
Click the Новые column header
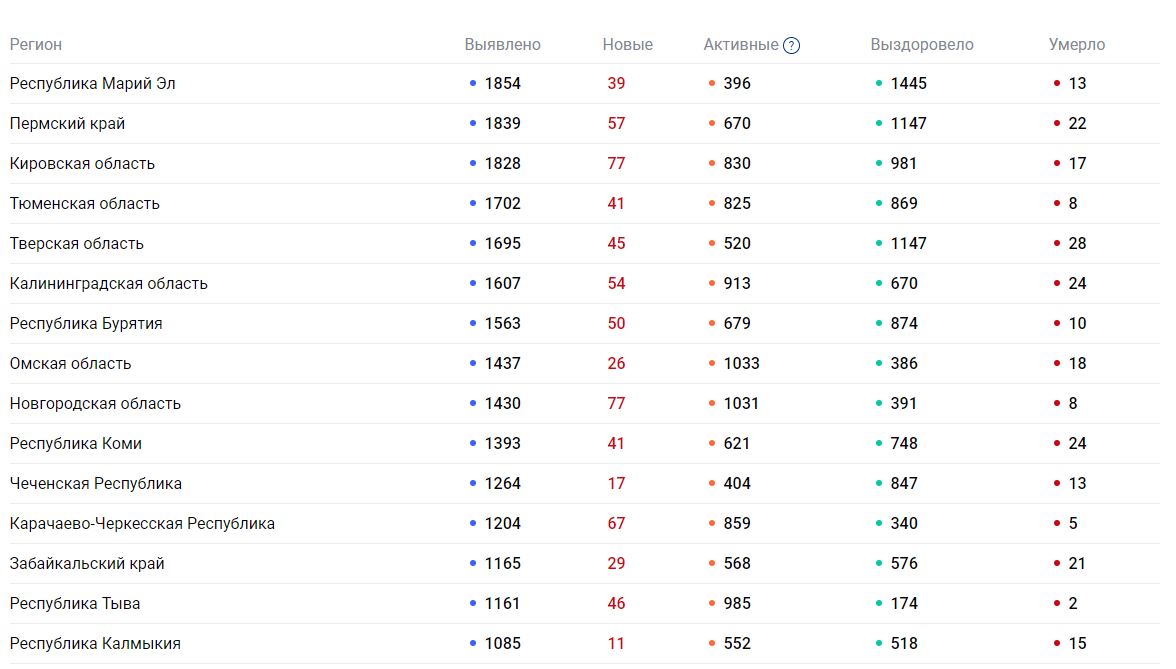(627, 45)
